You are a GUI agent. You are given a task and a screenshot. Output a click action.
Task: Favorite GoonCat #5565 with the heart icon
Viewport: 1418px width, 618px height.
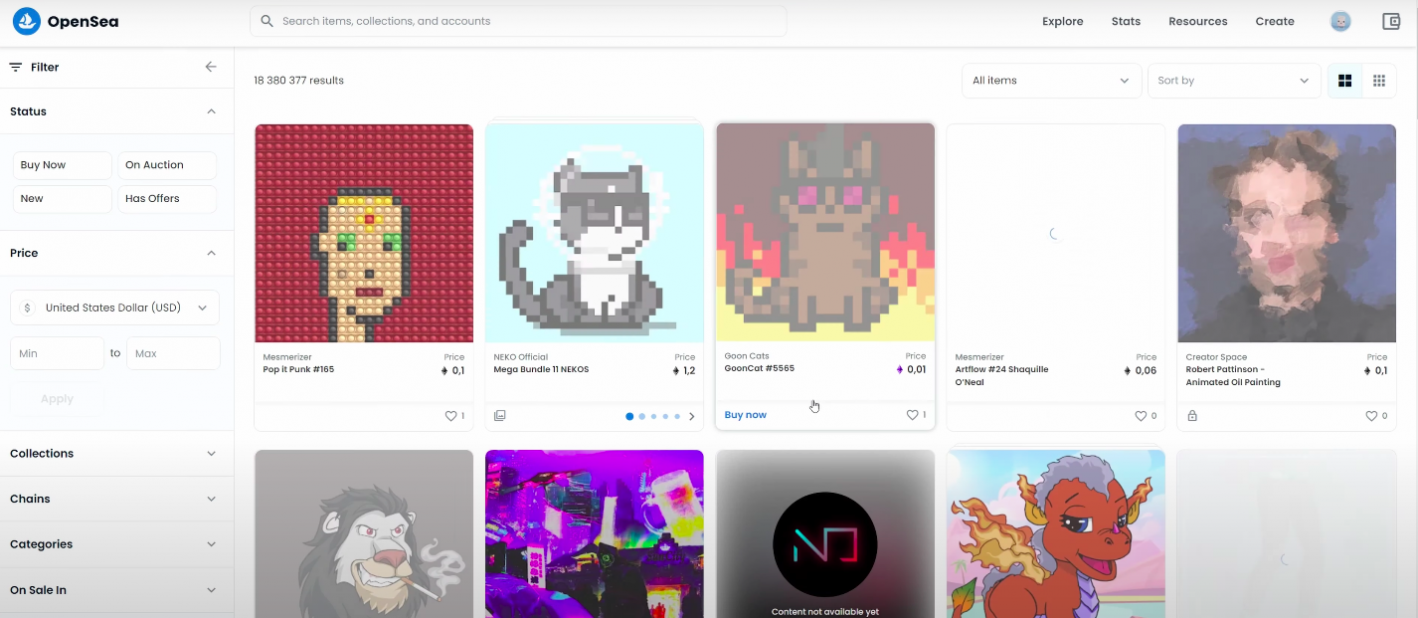pyautogui.click(x=912, y=415)
